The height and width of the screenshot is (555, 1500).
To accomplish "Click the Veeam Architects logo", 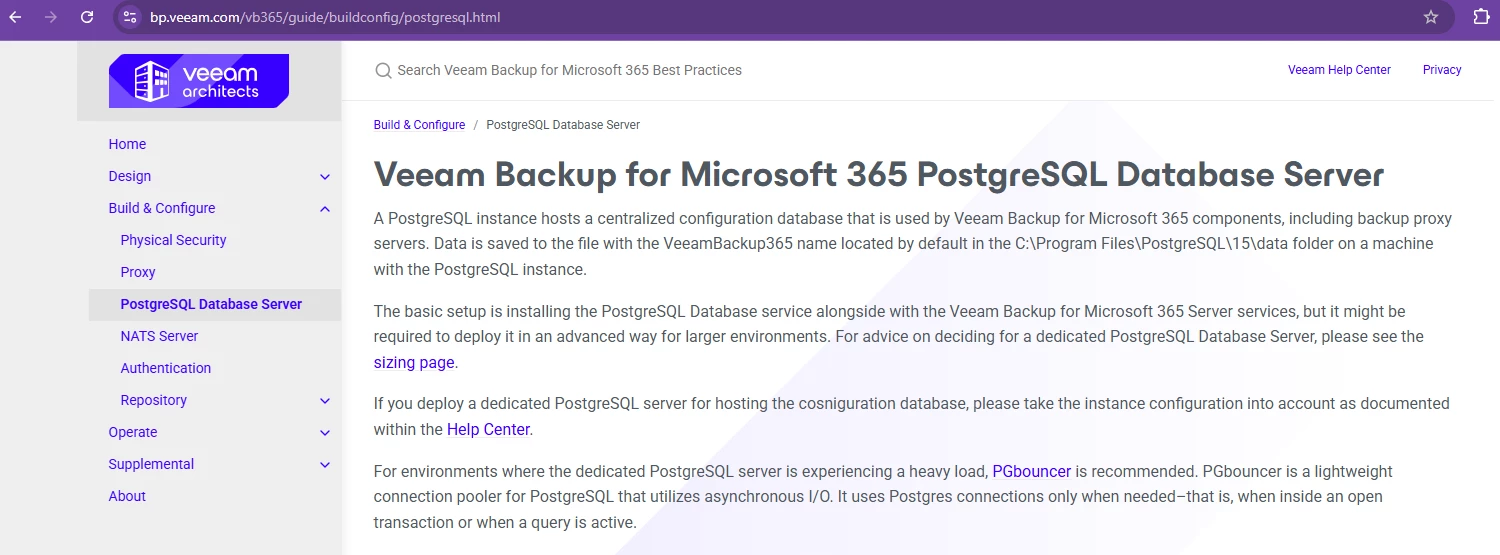I will click(199, 81).
